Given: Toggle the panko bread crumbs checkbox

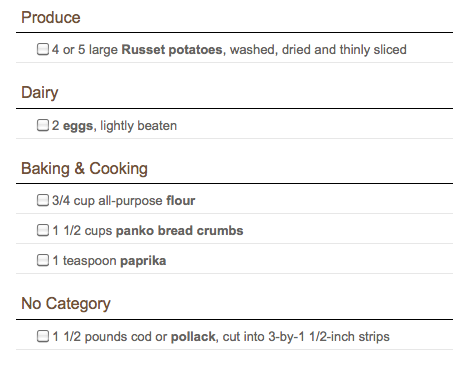Looking at the screenshot, I should [x=43, y=230].
